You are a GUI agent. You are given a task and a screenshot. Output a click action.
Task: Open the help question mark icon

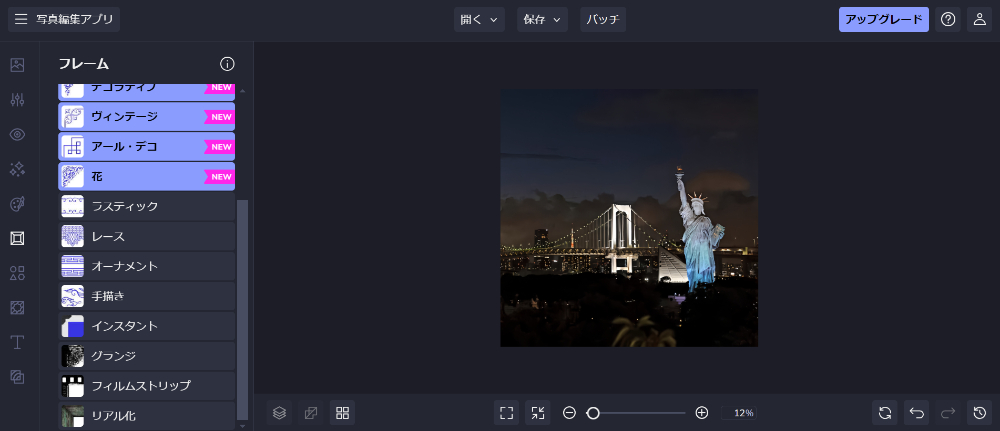[948, 20]
